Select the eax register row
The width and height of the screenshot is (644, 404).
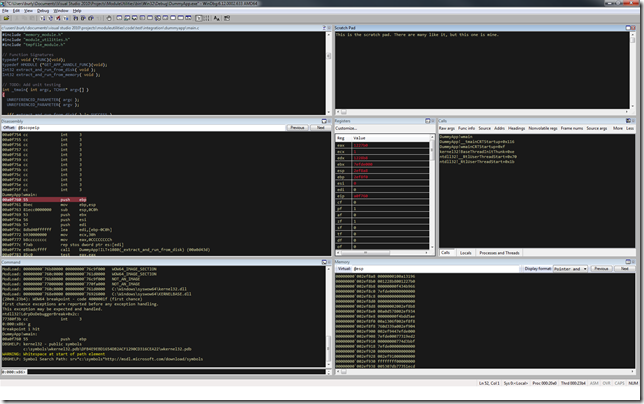click(x=382, y=145)
